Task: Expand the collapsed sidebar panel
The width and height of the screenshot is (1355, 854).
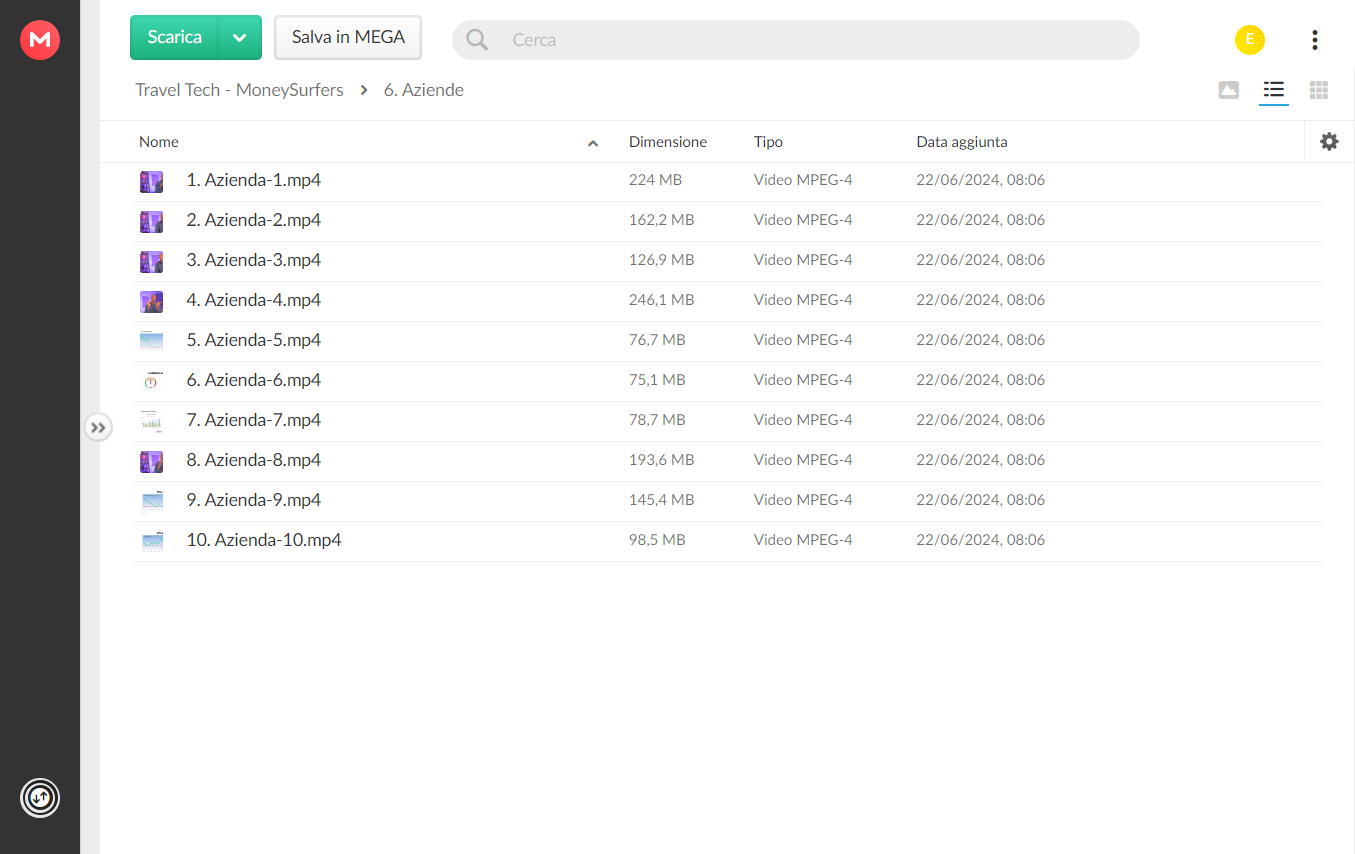Action: pyautogui.click(x=97, y=428)
